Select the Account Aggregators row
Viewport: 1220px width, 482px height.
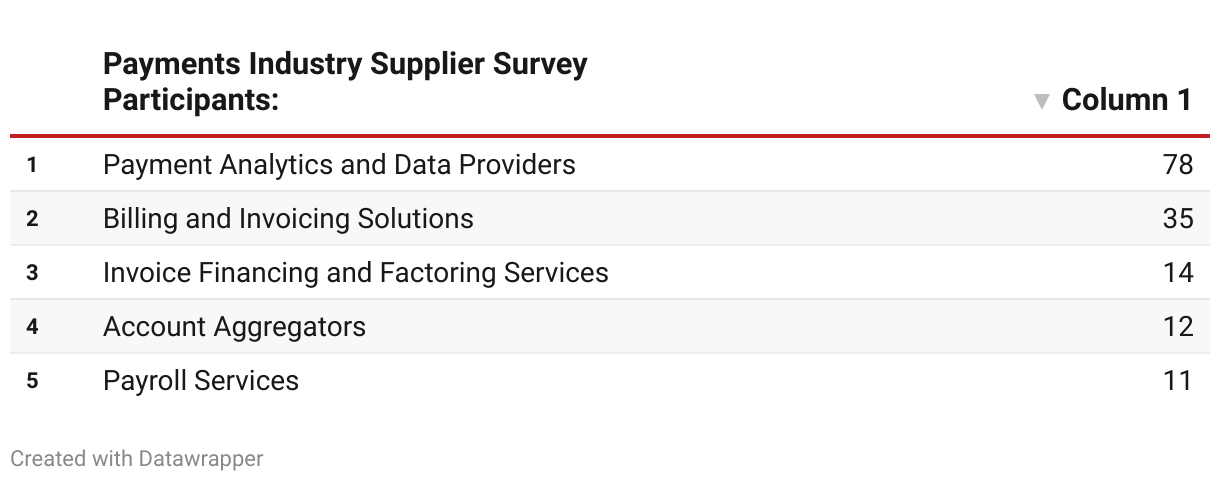[x=610, y=326]
